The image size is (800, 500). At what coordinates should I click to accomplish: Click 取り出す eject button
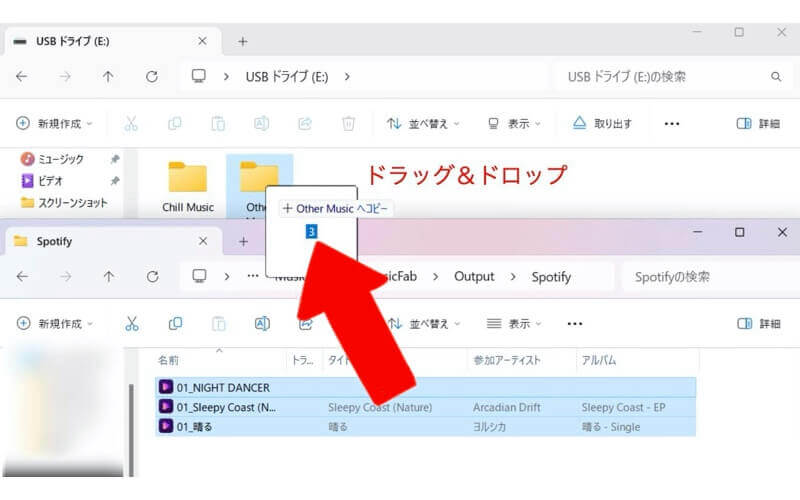coord(602,123)
